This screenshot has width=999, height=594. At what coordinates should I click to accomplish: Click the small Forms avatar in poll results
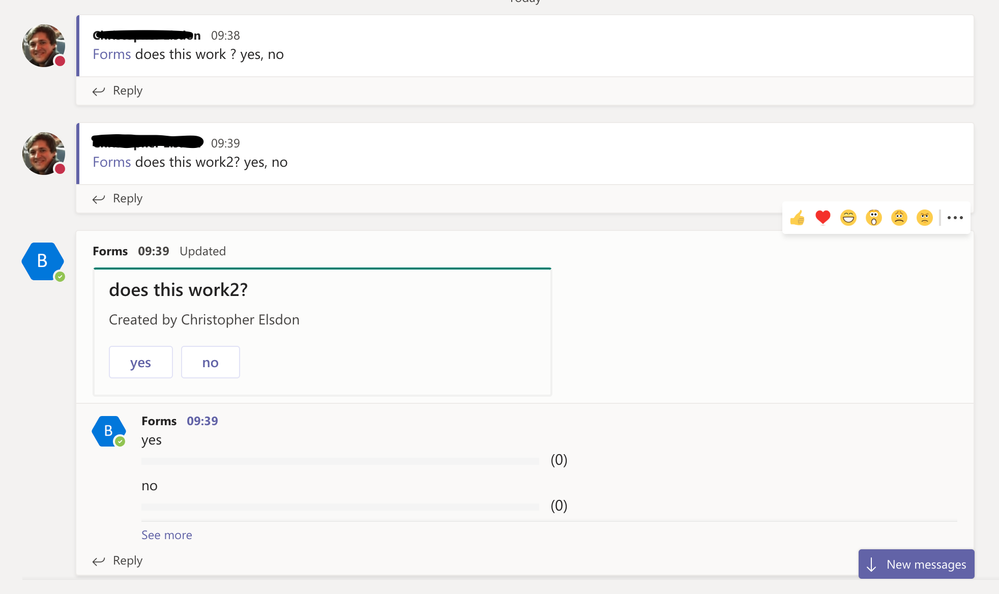coord(109,430)
